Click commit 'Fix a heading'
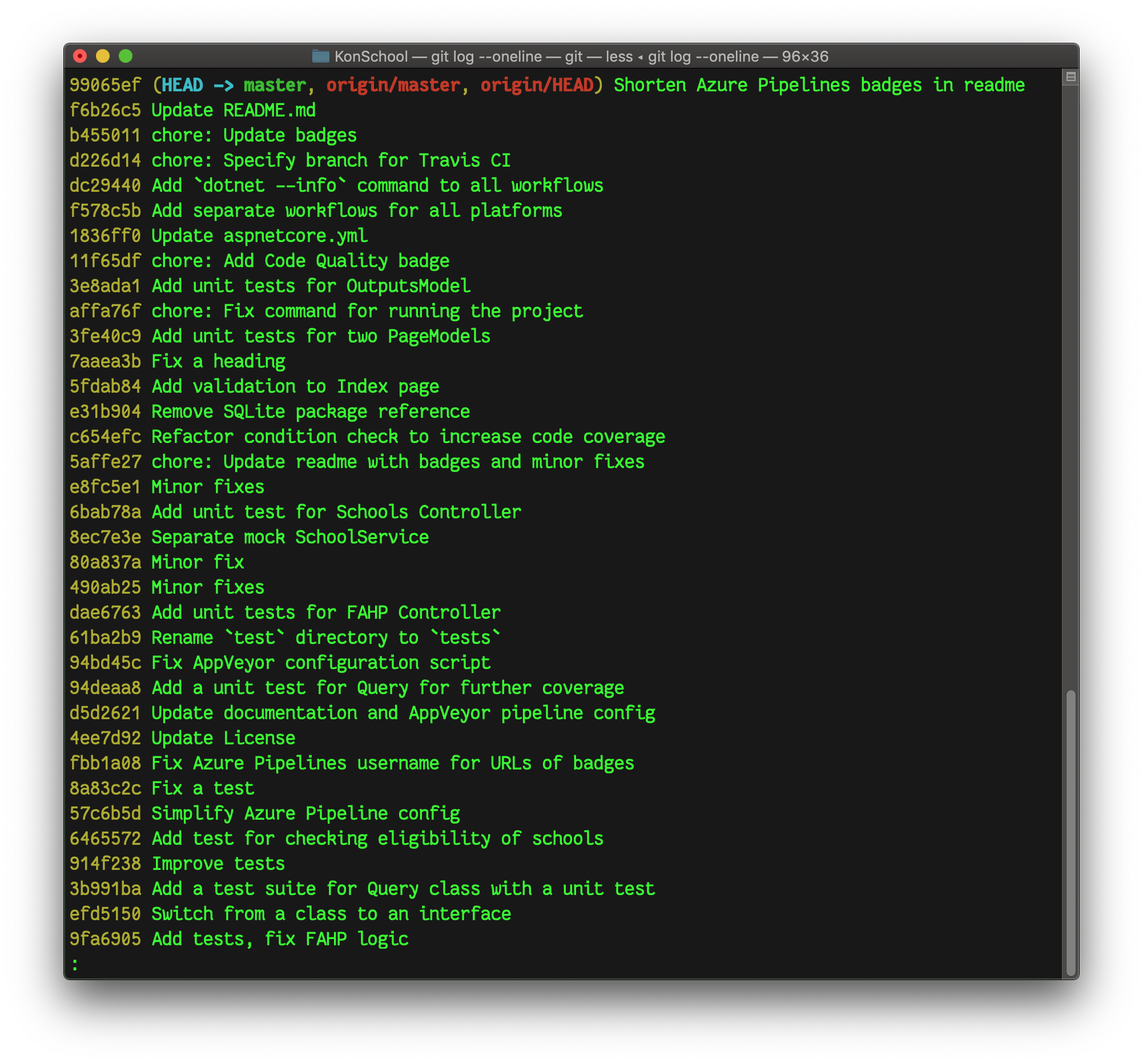 pyautogui.click(x=218, y=361)
